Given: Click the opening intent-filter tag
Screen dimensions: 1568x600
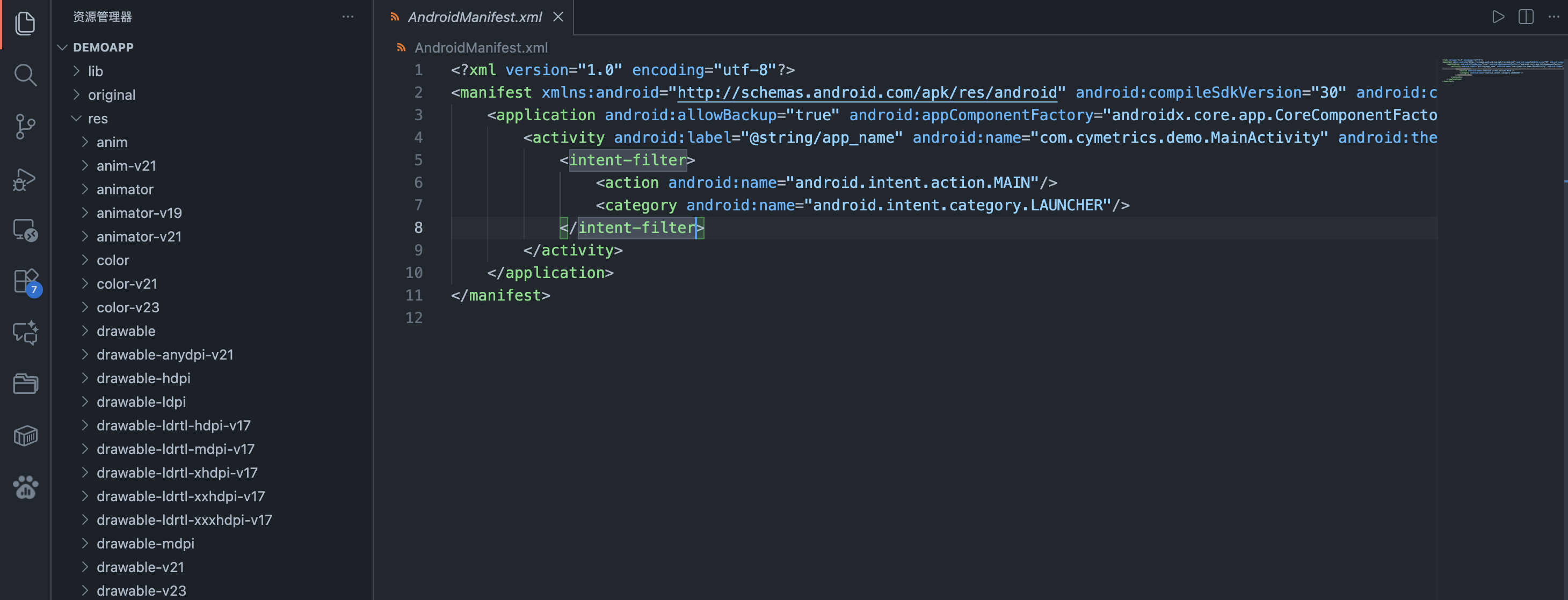Looking at the screenshot, I should [x=627, y=160].
